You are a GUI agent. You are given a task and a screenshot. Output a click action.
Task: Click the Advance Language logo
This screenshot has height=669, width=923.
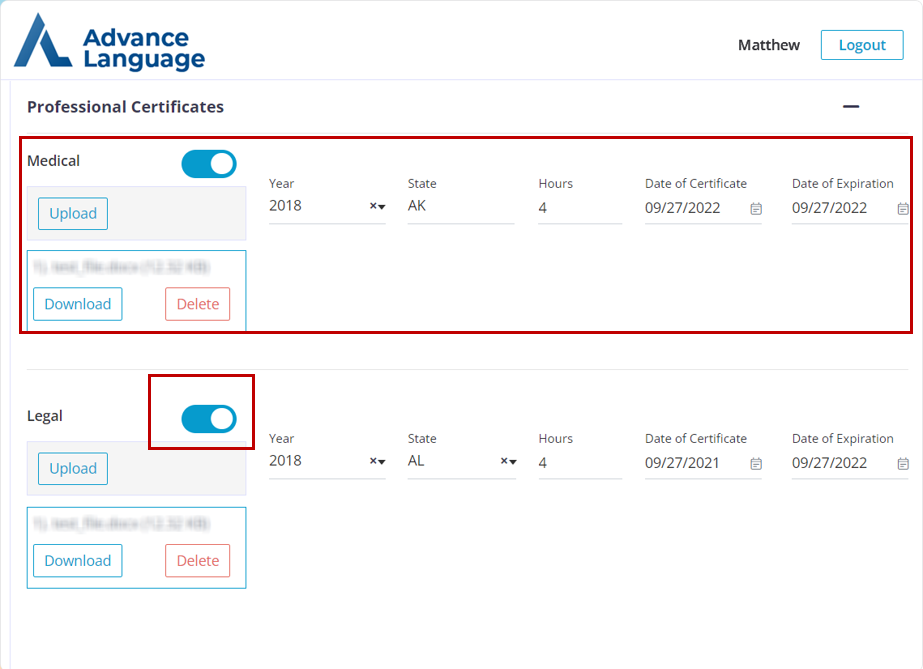pos(109,42)
